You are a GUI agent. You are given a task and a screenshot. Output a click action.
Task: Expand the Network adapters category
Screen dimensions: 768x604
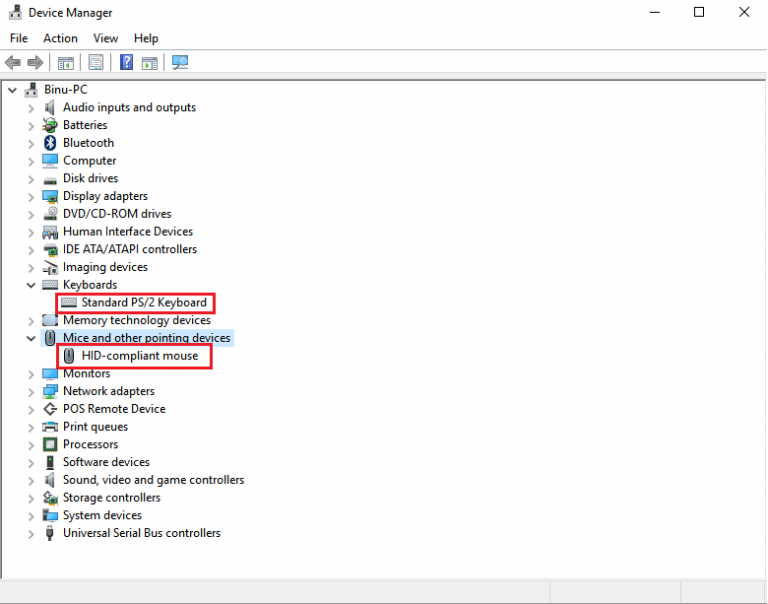coord(31,391)
